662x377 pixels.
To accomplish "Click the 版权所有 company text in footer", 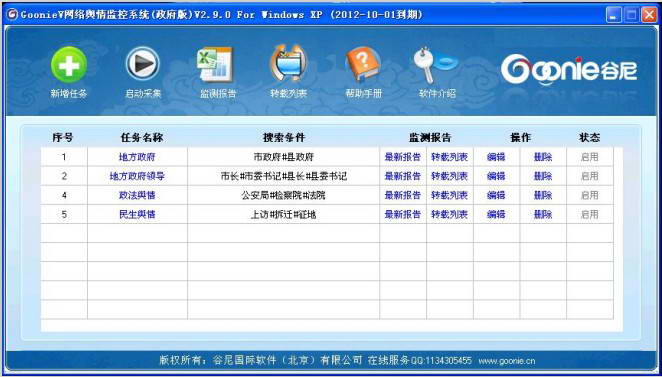I will (x=260, y=361).
